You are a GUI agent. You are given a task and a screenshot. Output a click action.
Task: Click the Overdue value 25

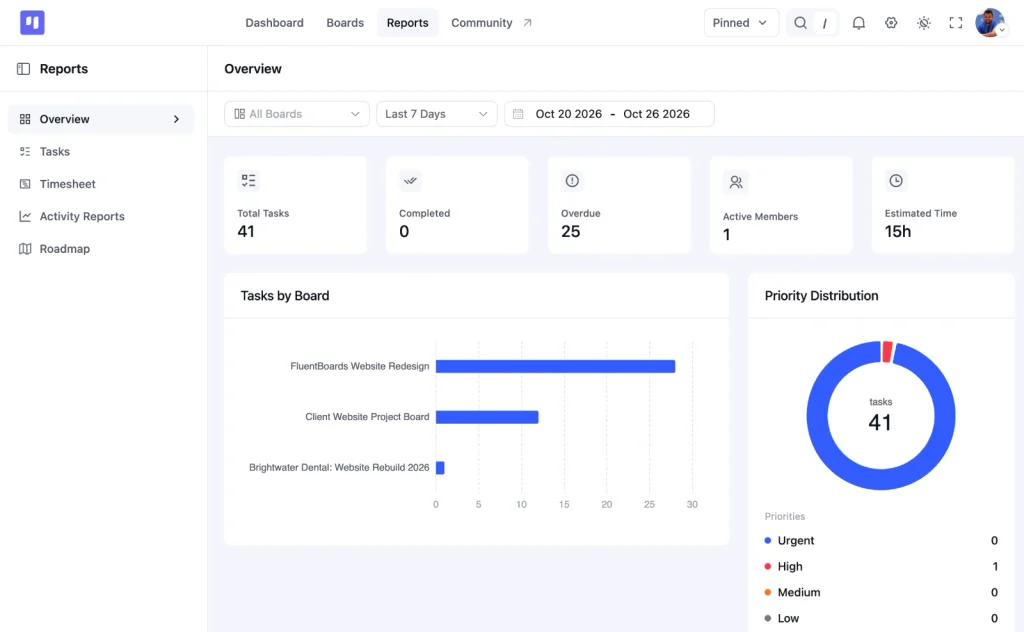pyautogui.click(x=570, y=231)
